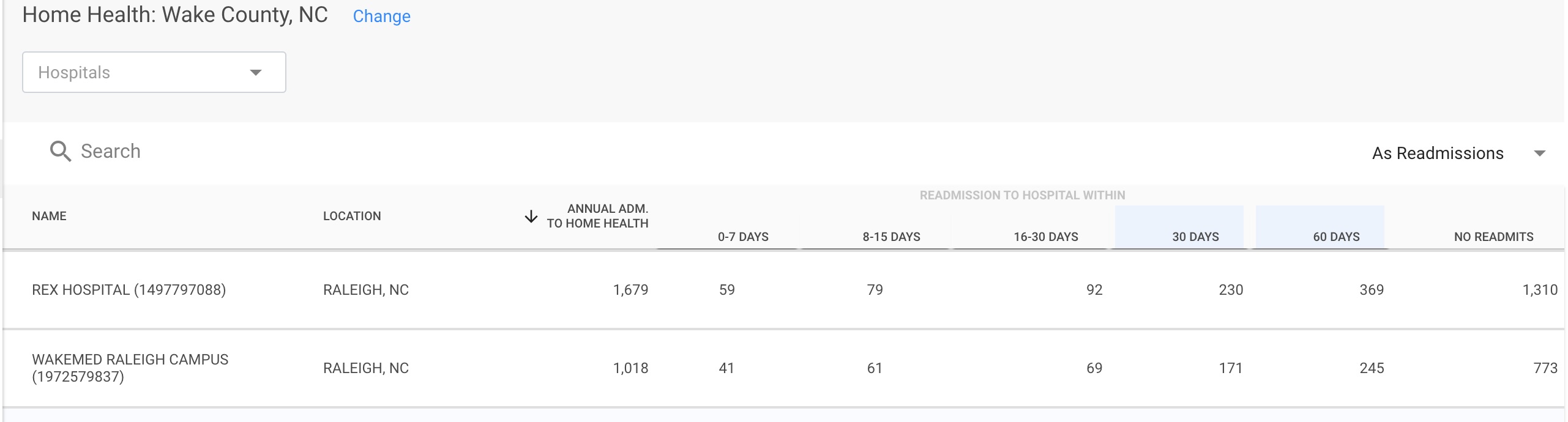The height and width of the screenshot is (422, 1568).
Task: Expand the As Readmissions dropdown arrow
Action: (x=1540, y=154)
